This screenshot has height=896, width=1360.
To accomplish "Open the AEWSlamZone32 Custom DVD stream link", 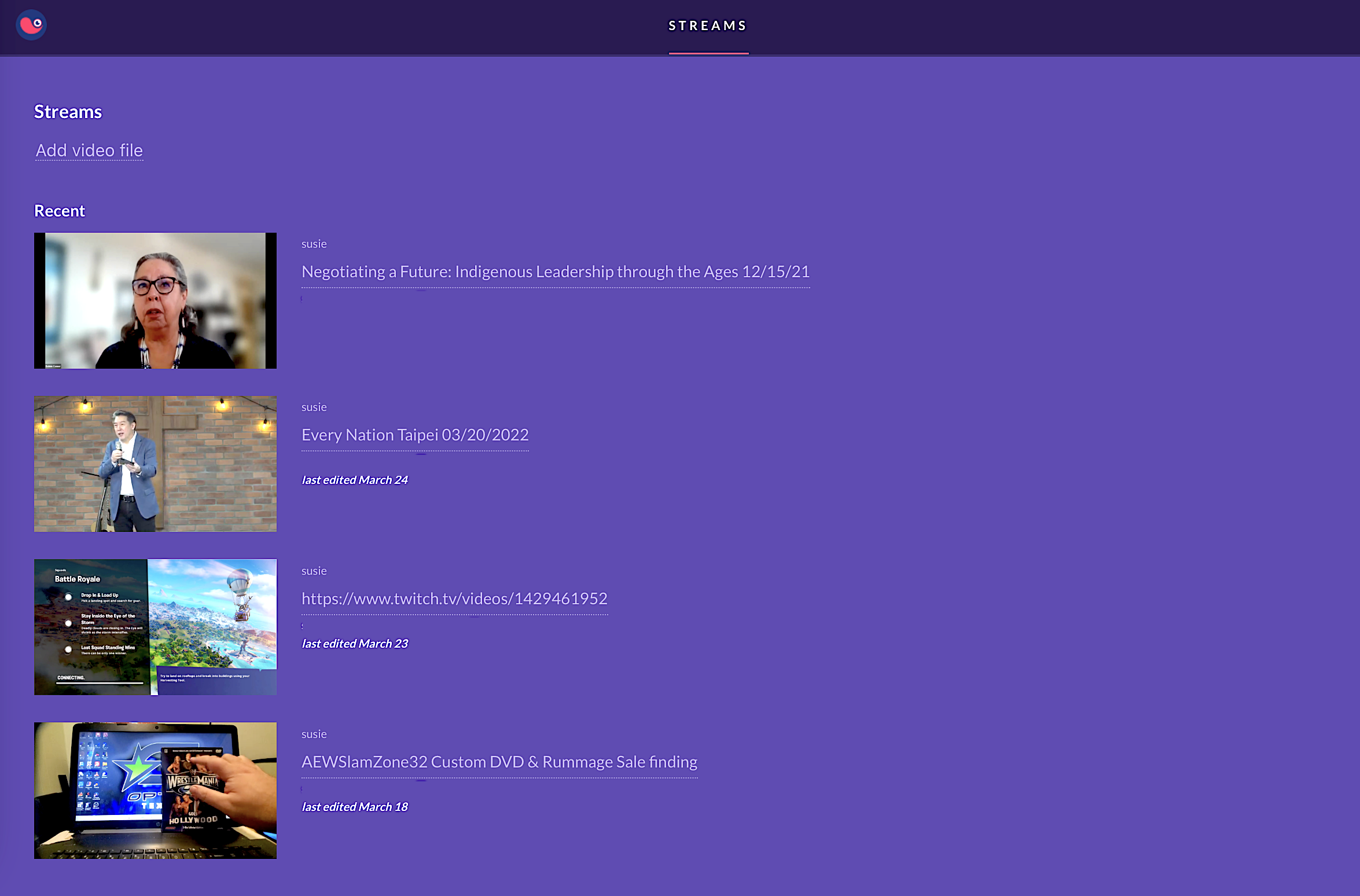I will 499,762.
